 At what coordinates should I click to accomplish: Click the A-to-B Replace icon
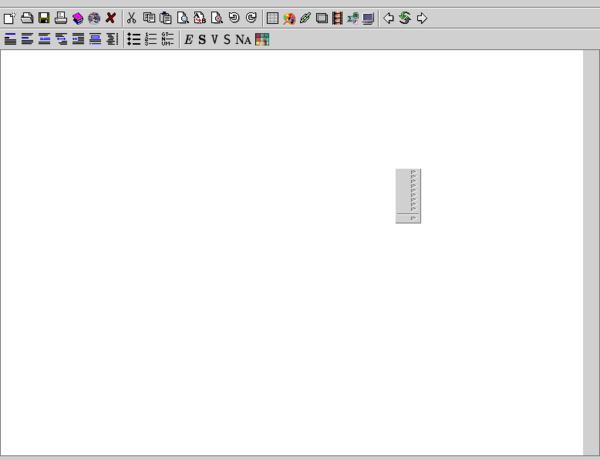pos(200,18)
